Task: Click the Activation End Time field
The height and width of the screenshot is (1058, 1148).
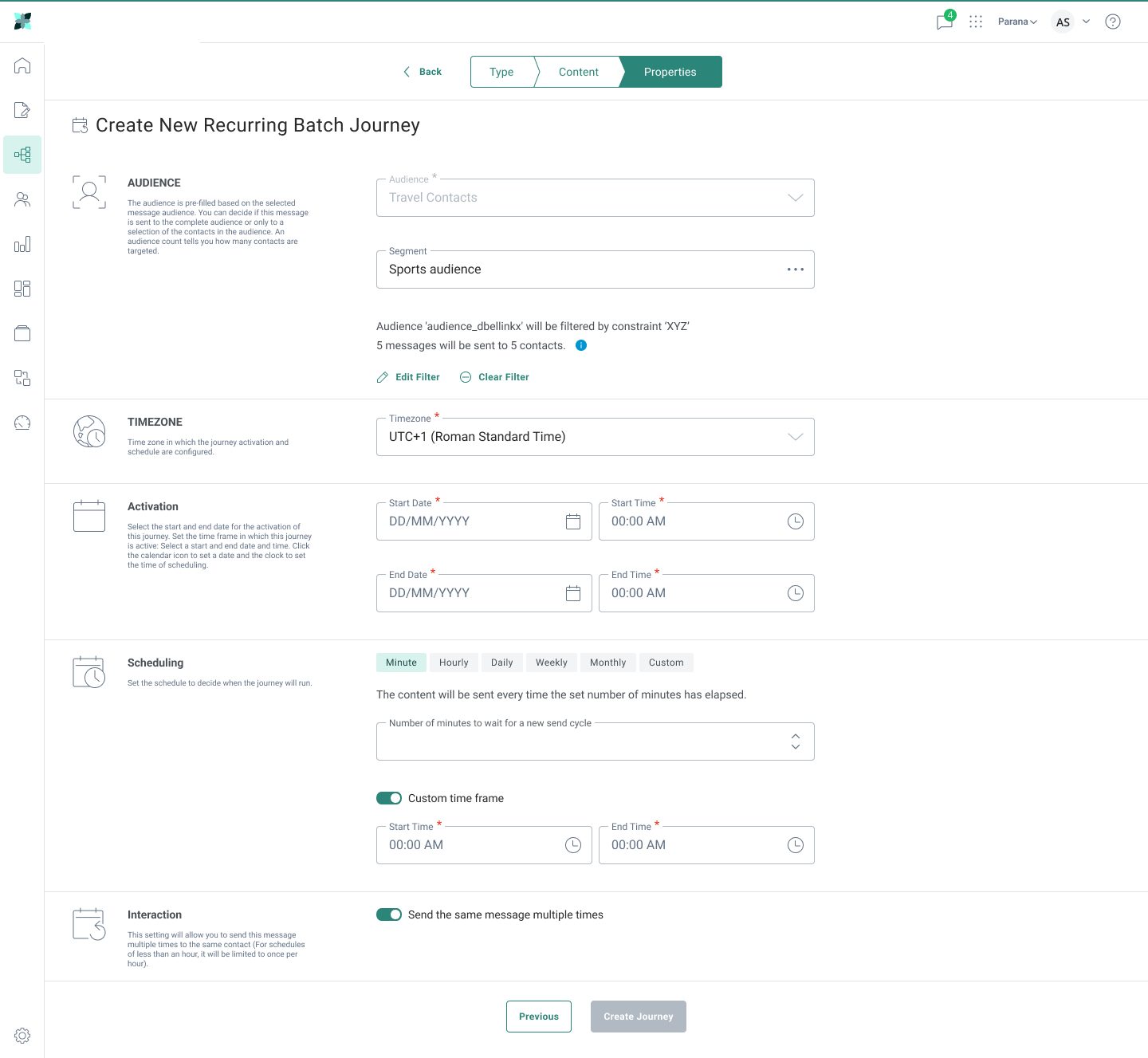Action: [706, 593]
